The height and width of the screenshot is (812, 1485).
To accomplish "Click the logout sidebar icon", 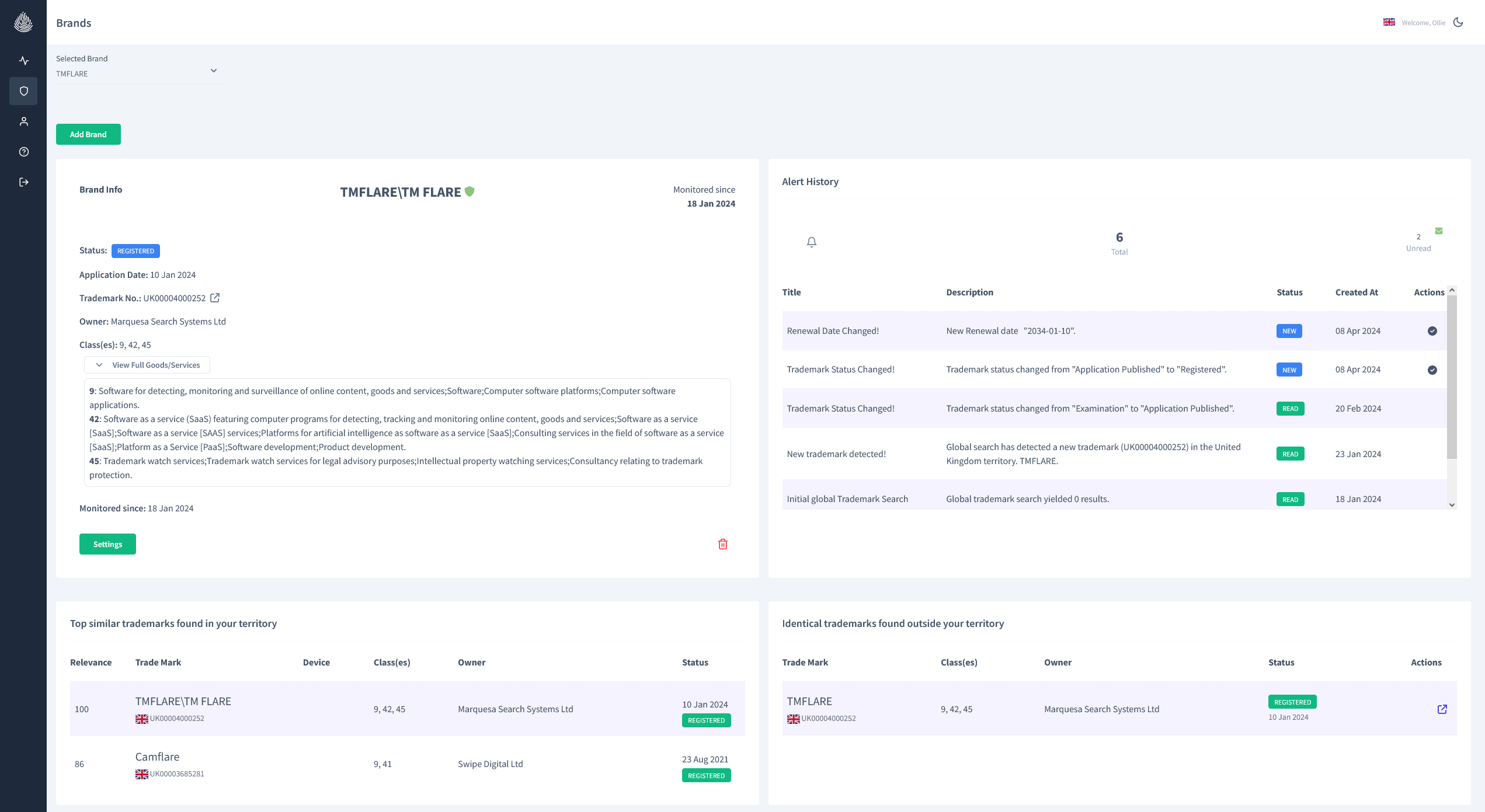I will pos(23,182).
